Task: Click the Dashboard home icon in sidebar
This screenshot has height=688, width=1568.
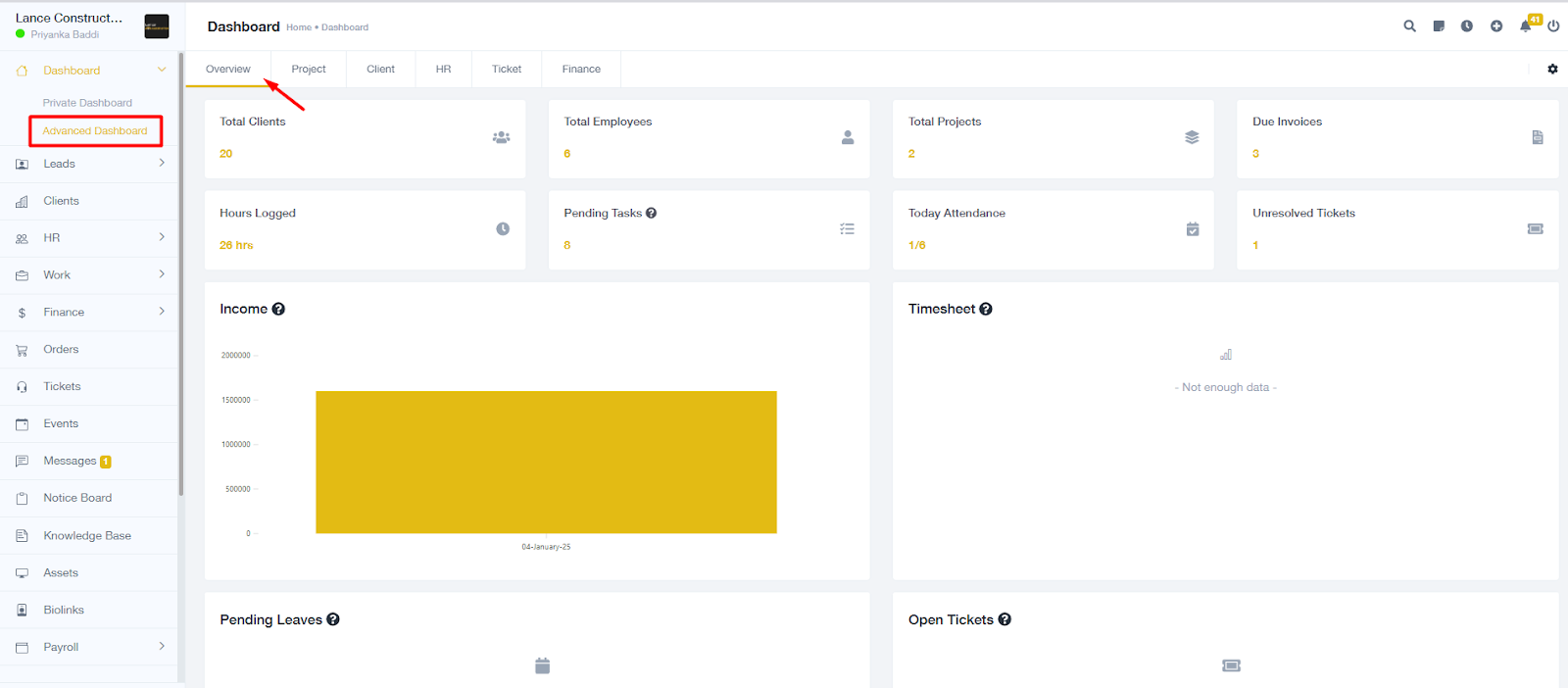Action: (x=22, y=71)
